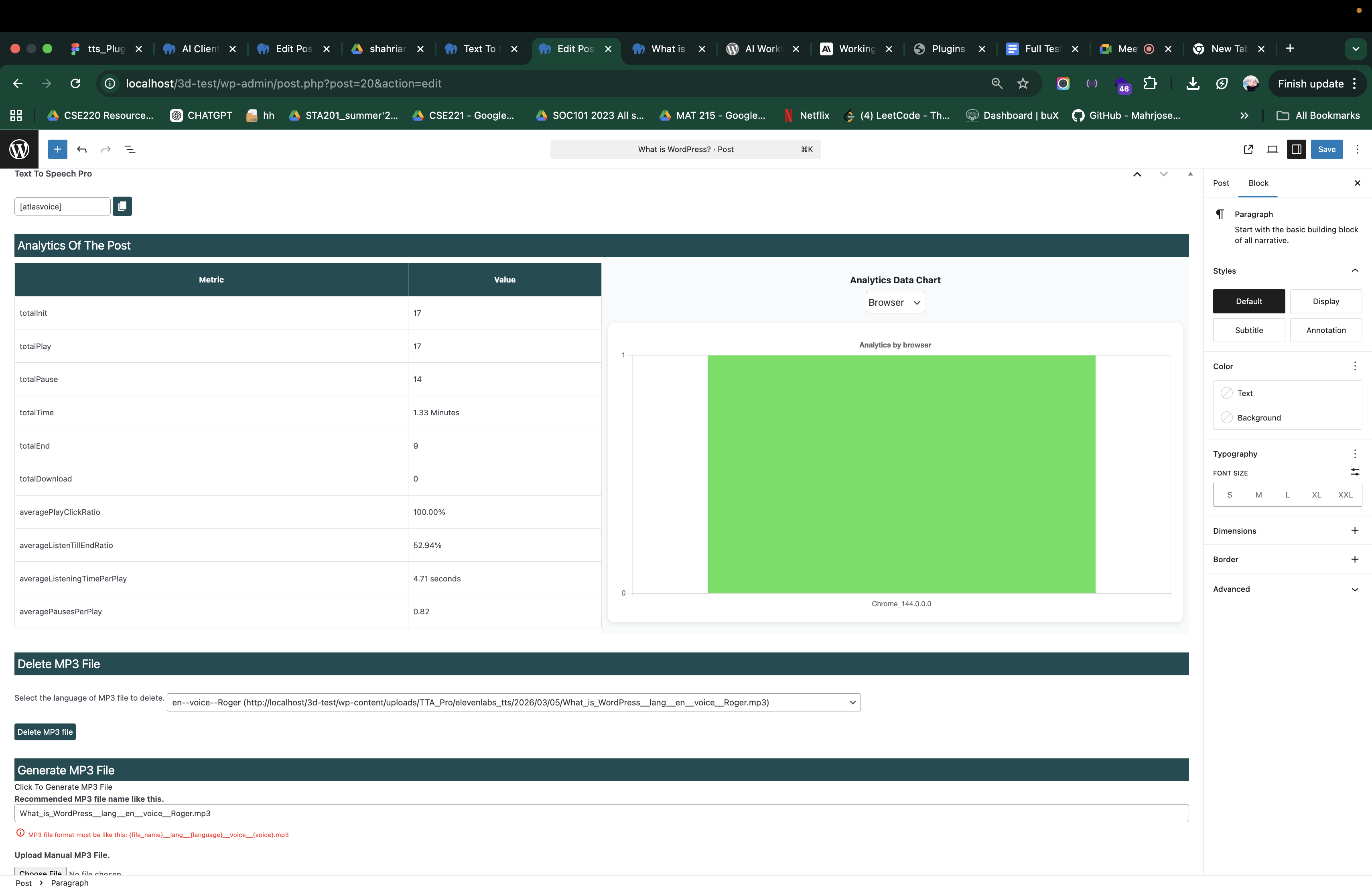
Task: Enable the Subtitle style variant
Action: [x=1248, y=330]
